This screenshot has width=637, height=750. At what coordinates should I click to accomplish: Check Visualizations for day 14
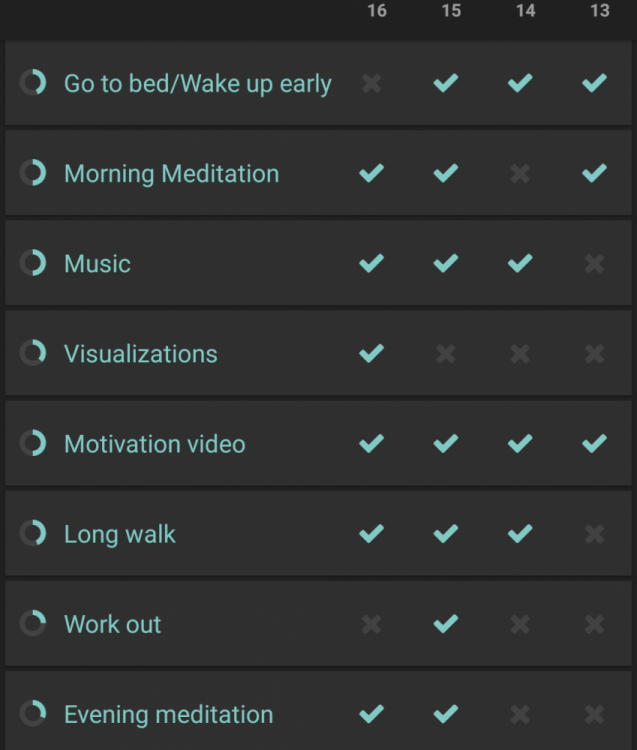[520, 354]
